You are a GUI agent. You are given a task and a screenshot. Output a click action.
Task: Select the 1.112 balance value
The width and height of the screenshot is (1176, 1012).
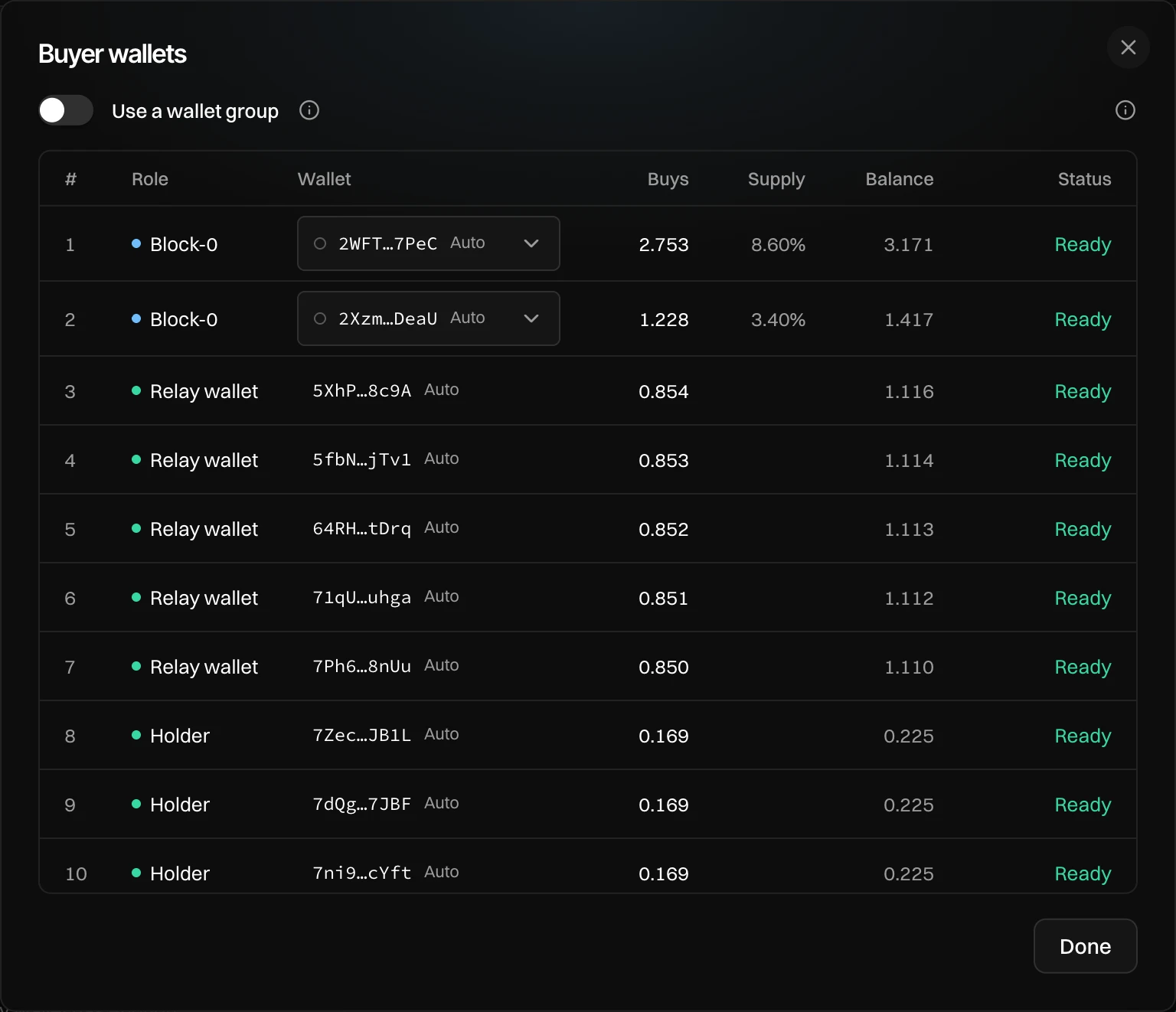(x=909, y=599)
